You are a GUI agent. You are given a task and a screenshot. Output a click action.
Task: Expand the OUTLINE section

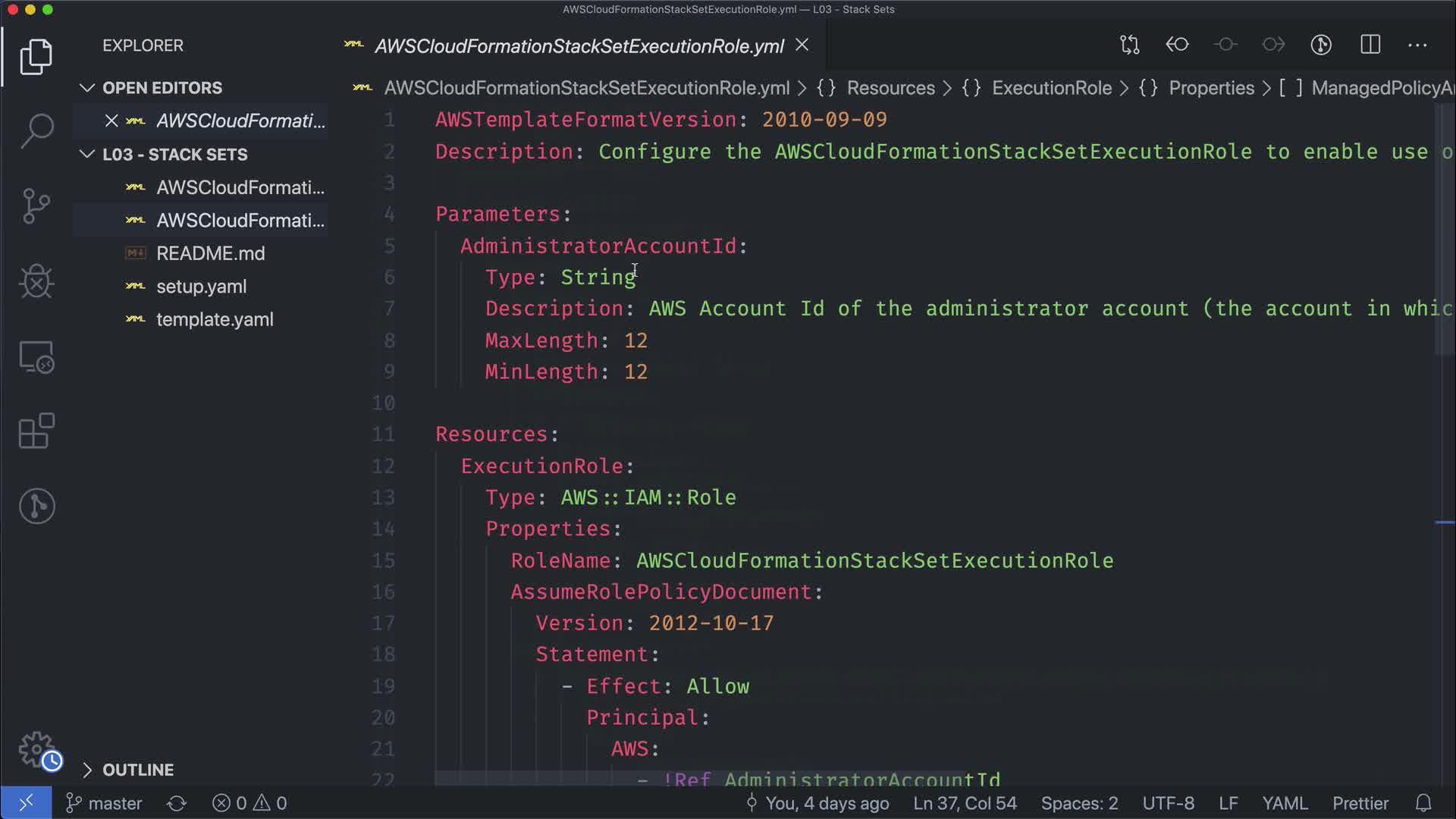[87, 770]
